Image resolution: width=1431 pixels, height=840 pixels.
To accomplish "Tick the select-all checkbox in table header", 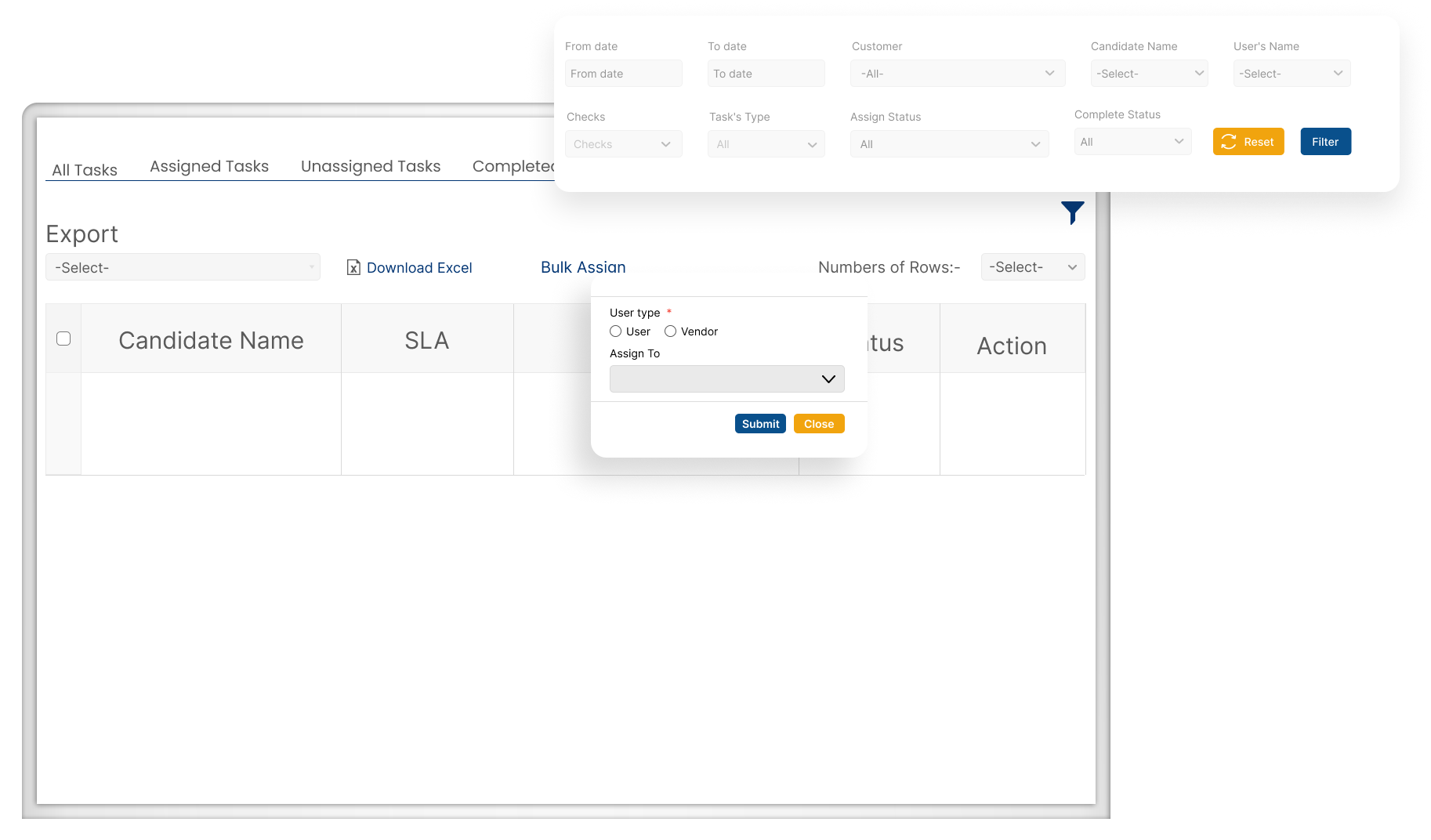I will tap(63, 339).
